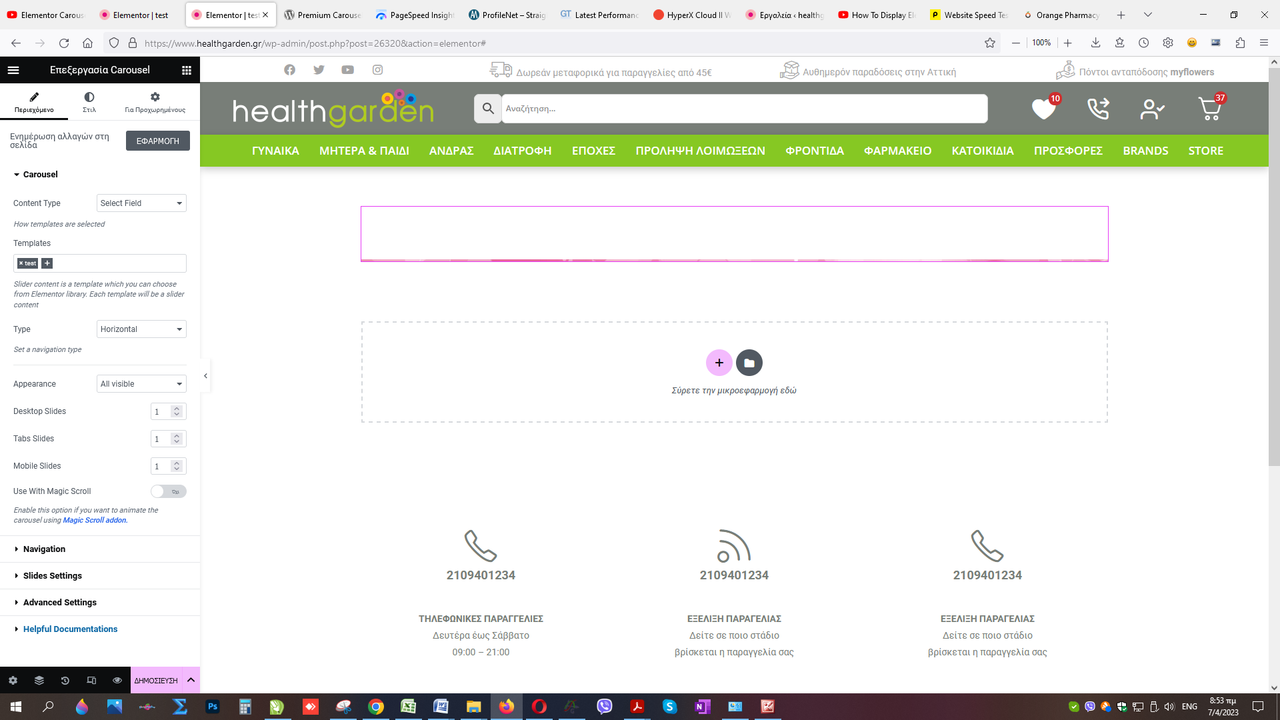Screen dimensions: 1280x720
Task: Click the callback phone icon in header
Action: [x=1098, y=108]
